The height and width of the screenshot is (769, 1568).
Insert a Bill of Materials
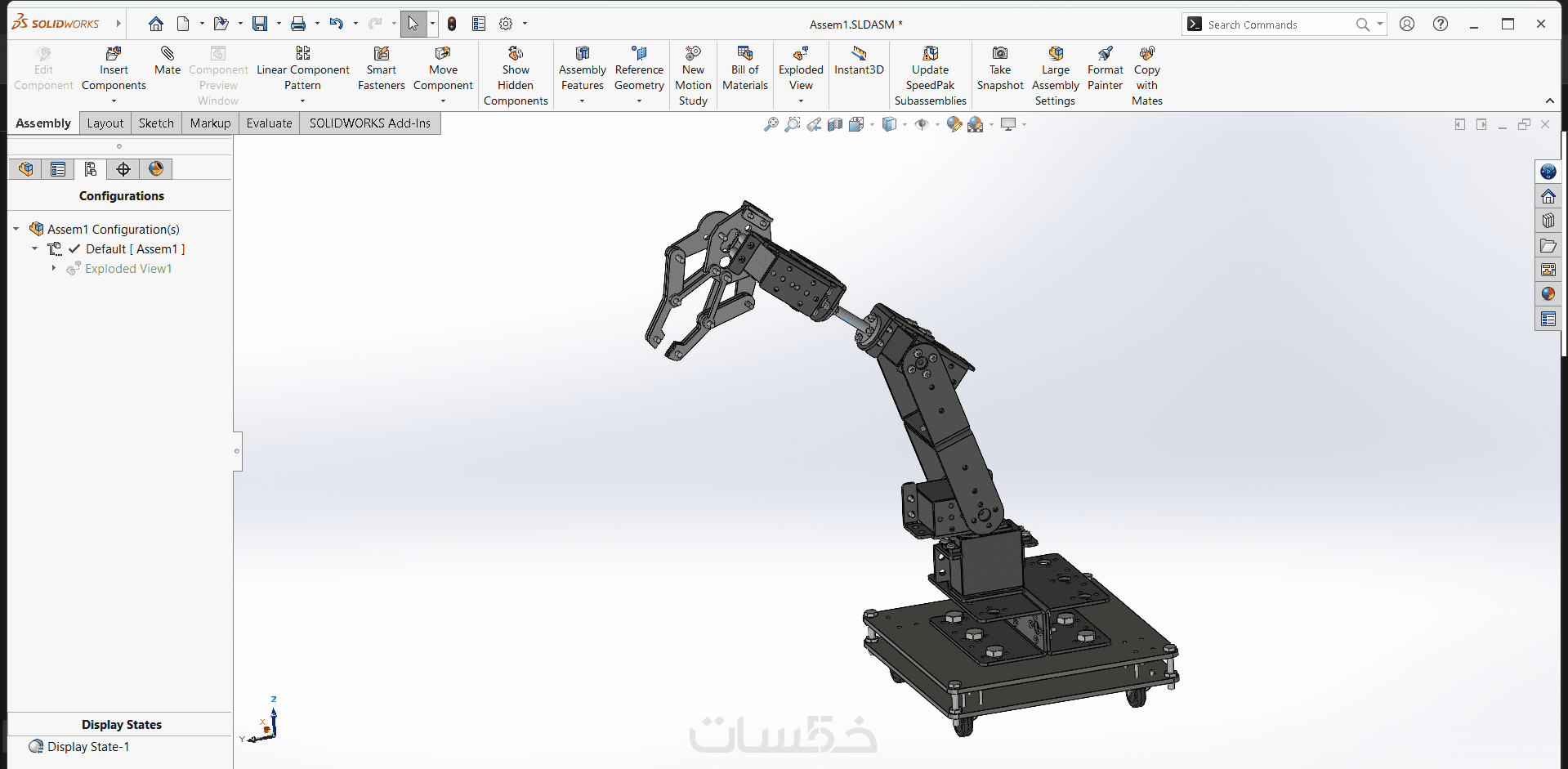745,69
